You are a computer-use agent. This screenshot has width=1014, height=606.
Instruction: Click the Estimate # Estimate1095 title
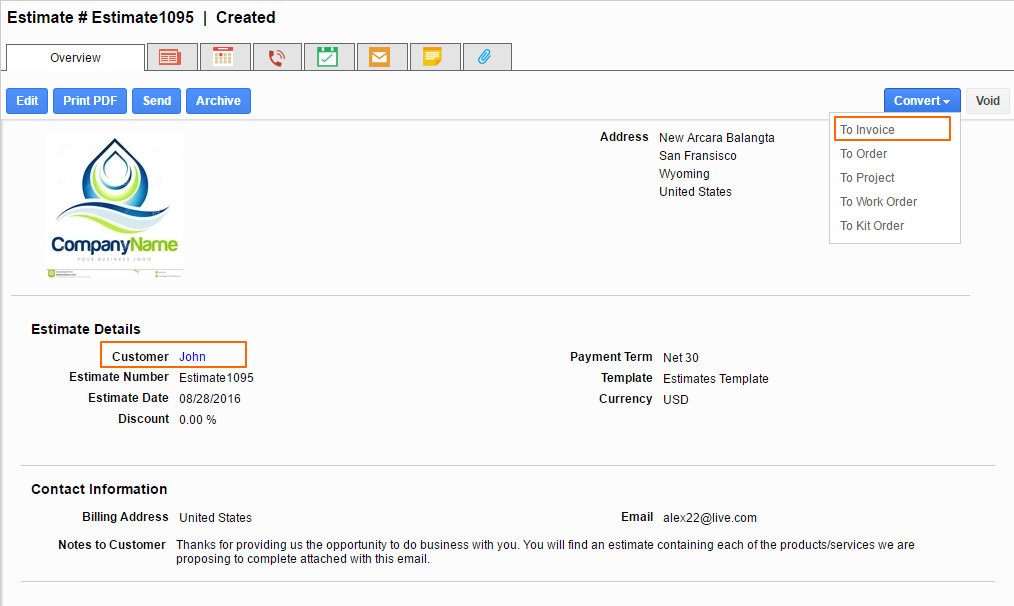coord(100,17)
